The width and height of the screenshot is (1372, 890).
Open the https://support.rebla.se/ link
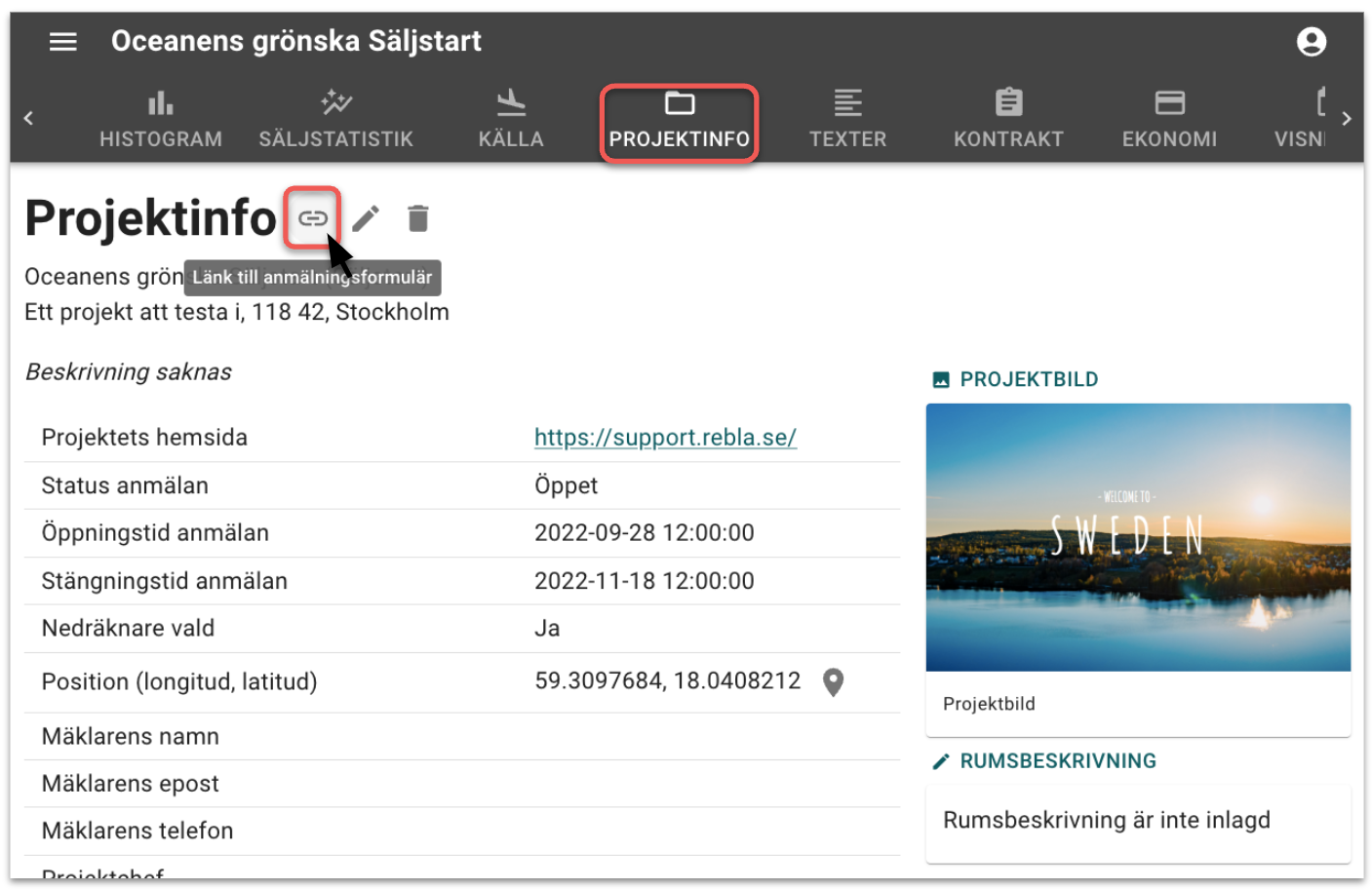tap(665, 437)
